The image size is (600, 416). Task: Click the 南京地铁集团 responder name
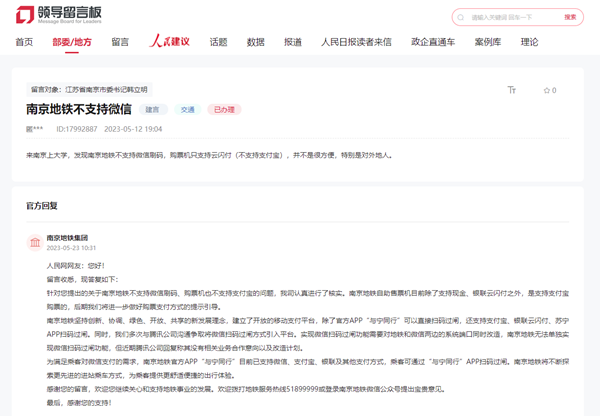pos(67,238)
